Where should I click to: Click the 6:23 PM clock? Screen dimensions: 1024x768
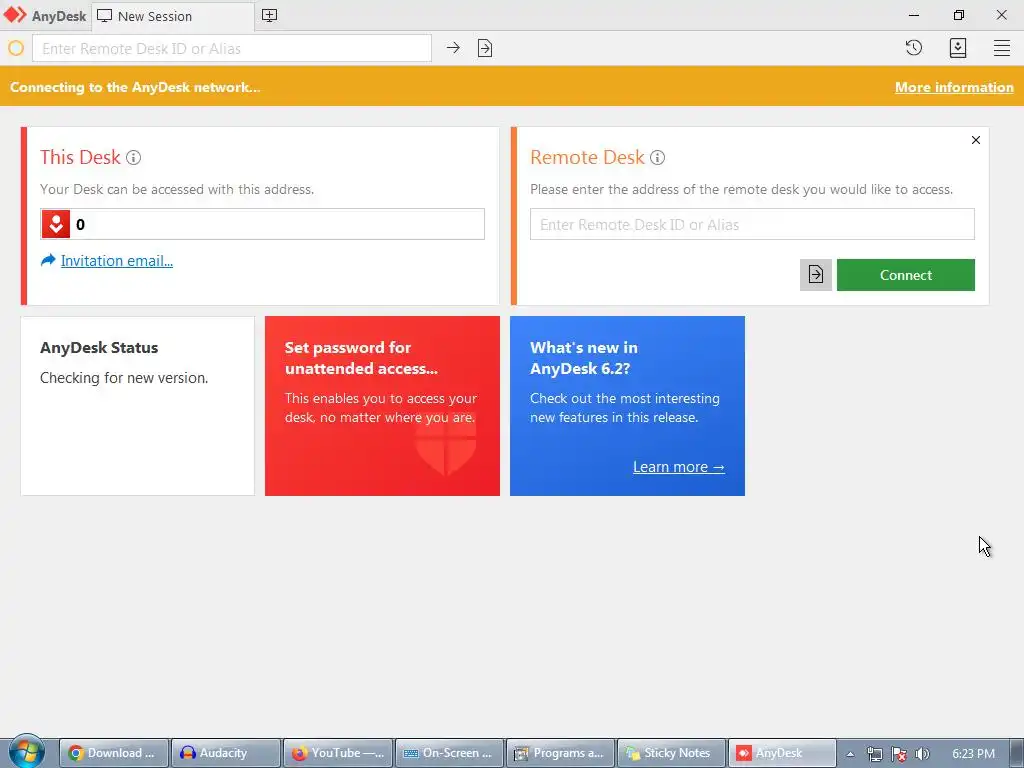coord(973,754)
